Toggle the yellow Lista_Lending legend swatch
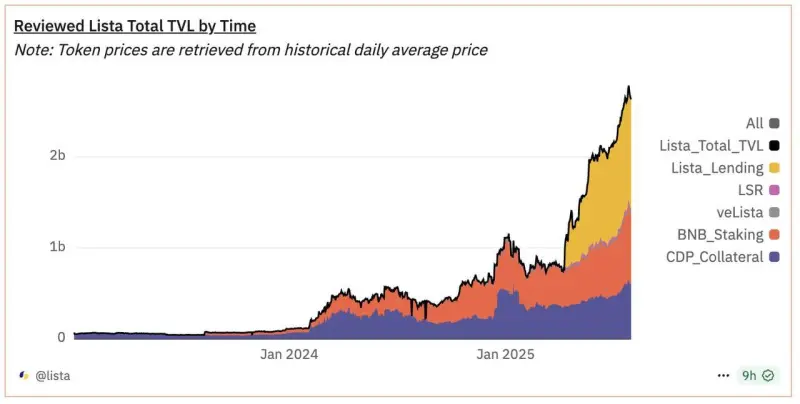The width and height of the screenshot is (800, 404). click(773, 168)
